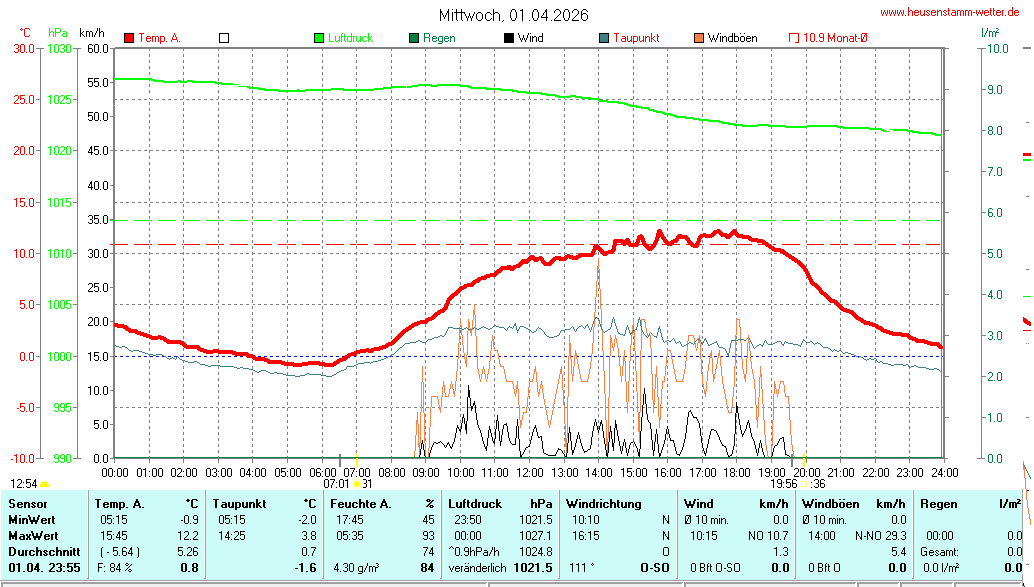Click the 10.9 Monat-Ø legend bracket icon
This screenshot has width=1034, height=587.
coord(794,38)
